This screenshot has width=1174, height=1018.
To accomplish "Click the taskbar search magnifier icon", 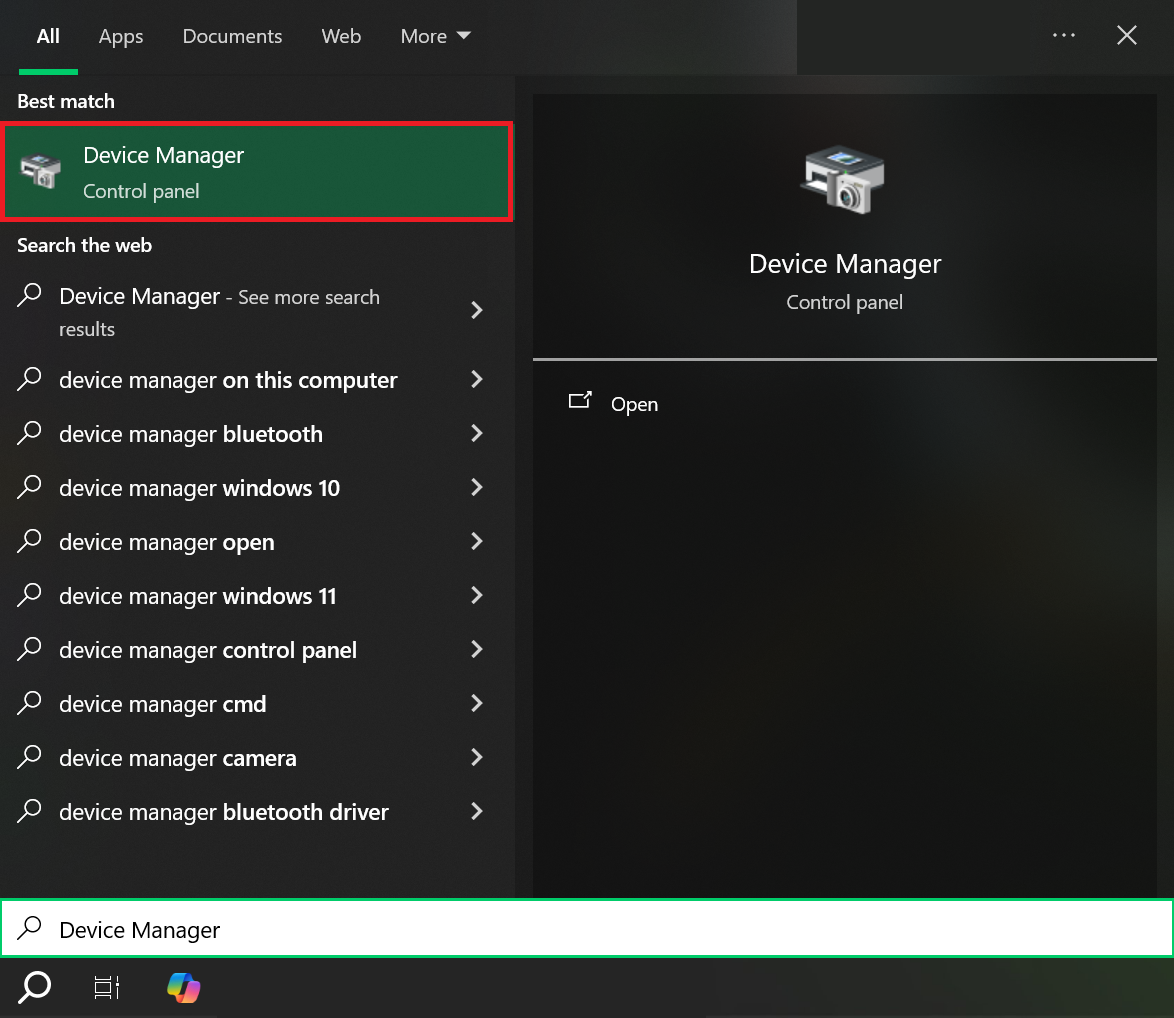I will coord(35,987).
